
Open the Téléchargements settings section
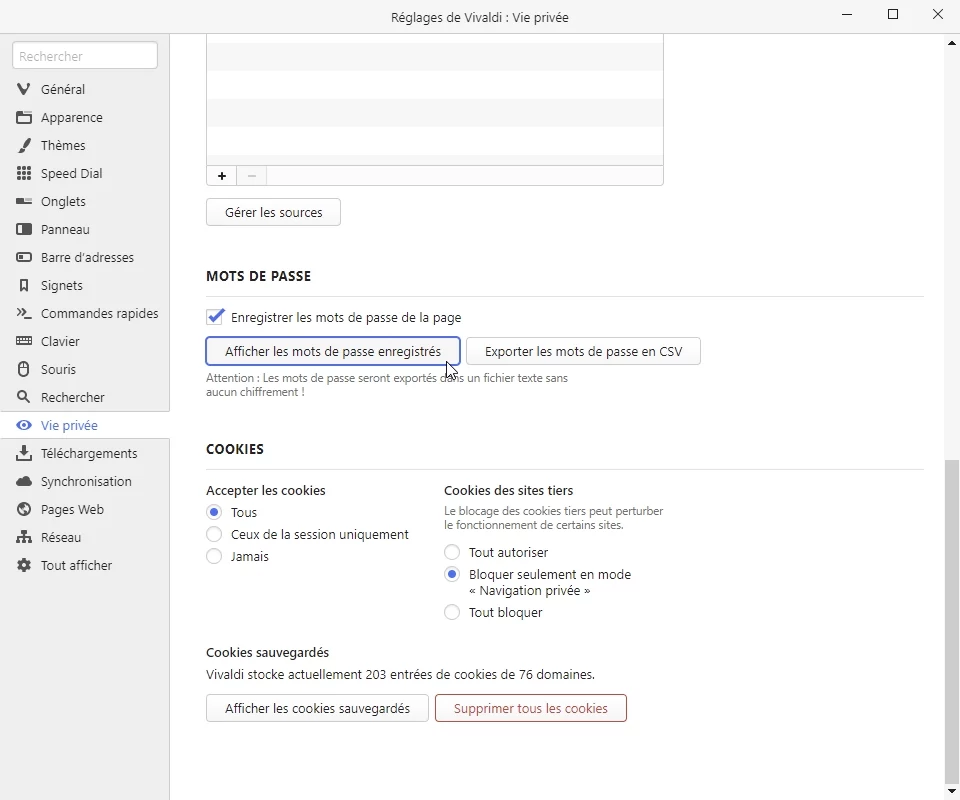click(85, 454)
